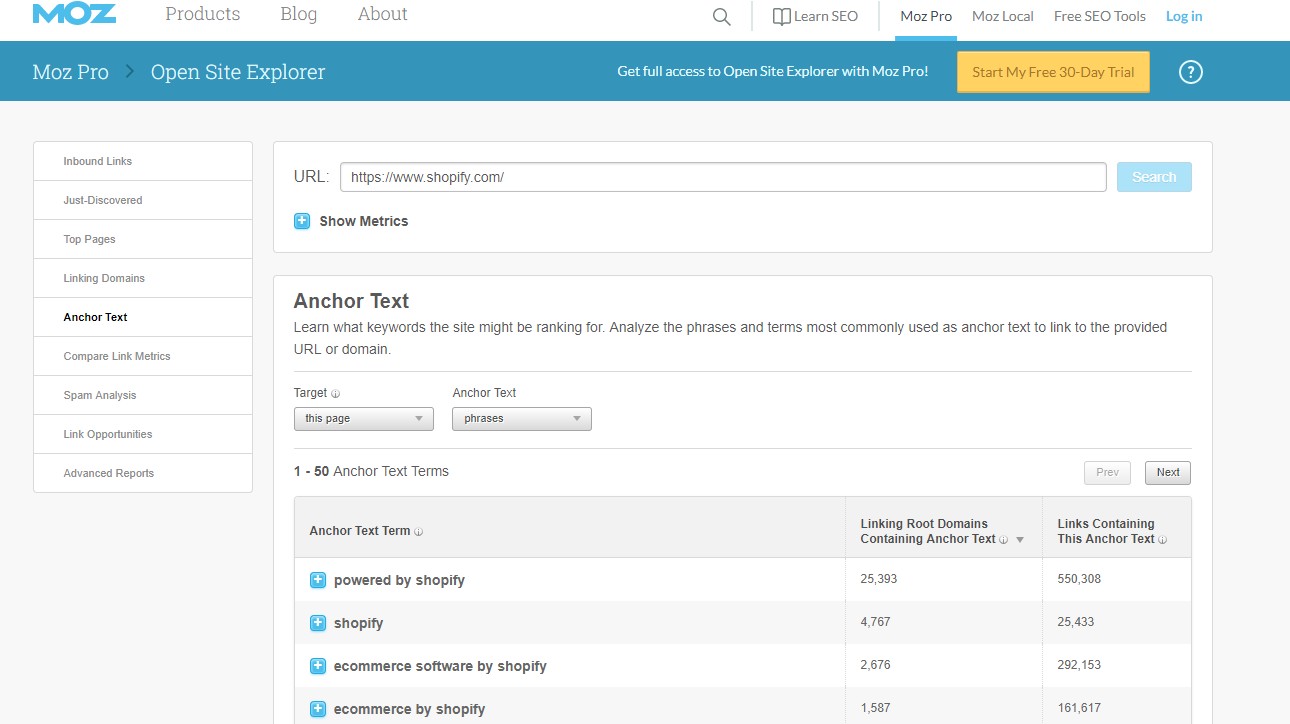
Task: Expand 'ecommerce by shopify' row
Action: tap(318, 709)
